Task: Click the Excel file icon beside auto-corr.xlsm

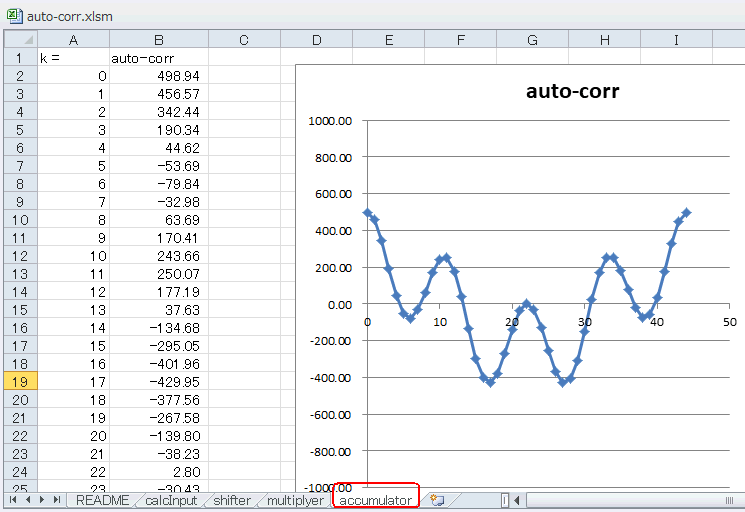Action: coord(14,15)
